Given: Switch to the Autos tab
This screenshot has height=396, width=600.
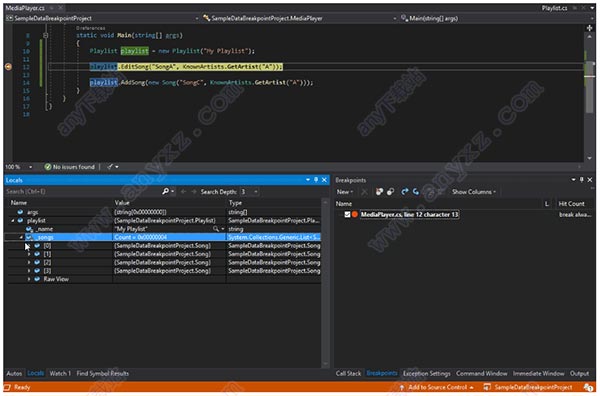Looking at the screenshot, I should pos(15,373).
